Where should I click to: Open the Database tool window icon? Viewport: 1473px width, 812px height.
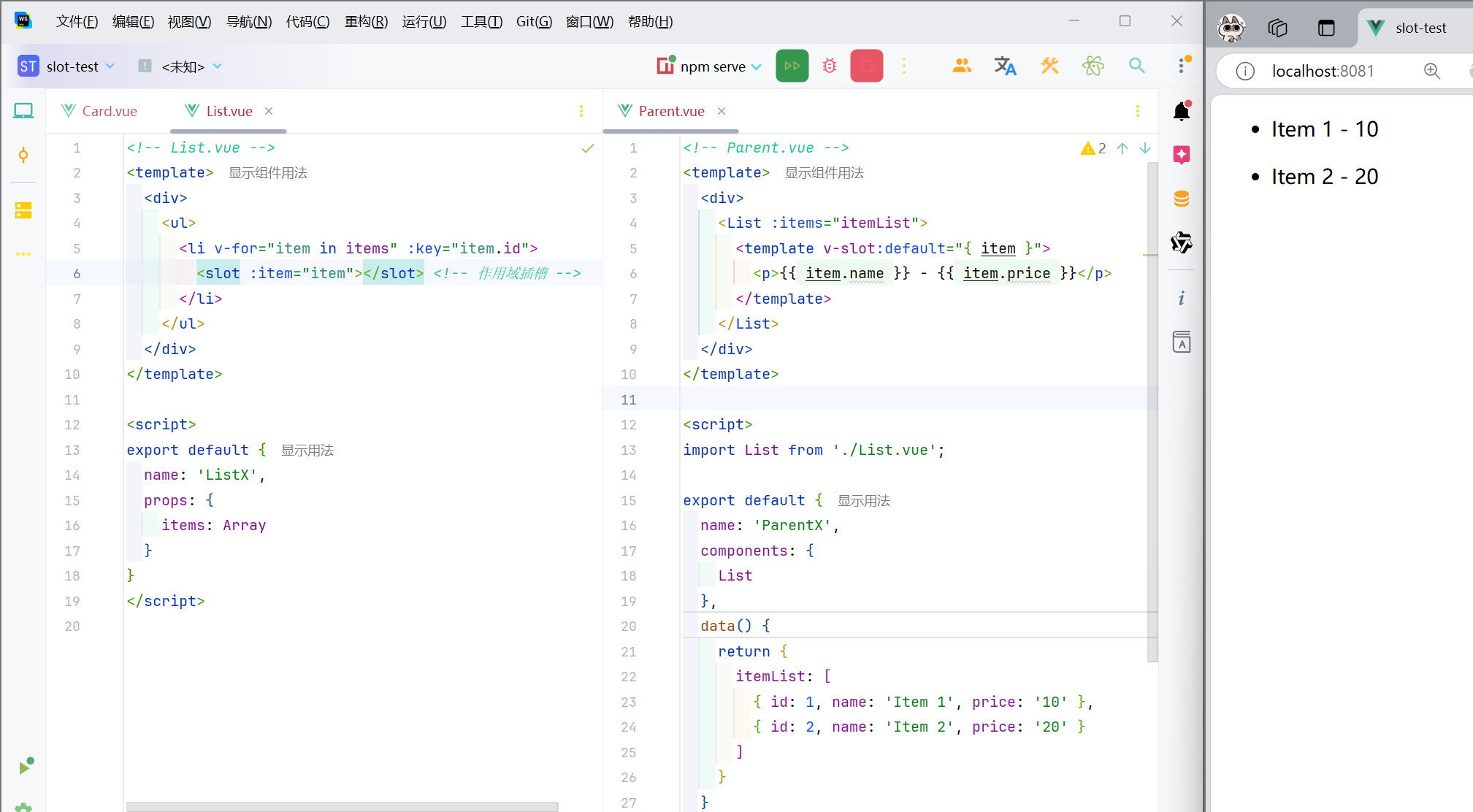click(1182, 199)
